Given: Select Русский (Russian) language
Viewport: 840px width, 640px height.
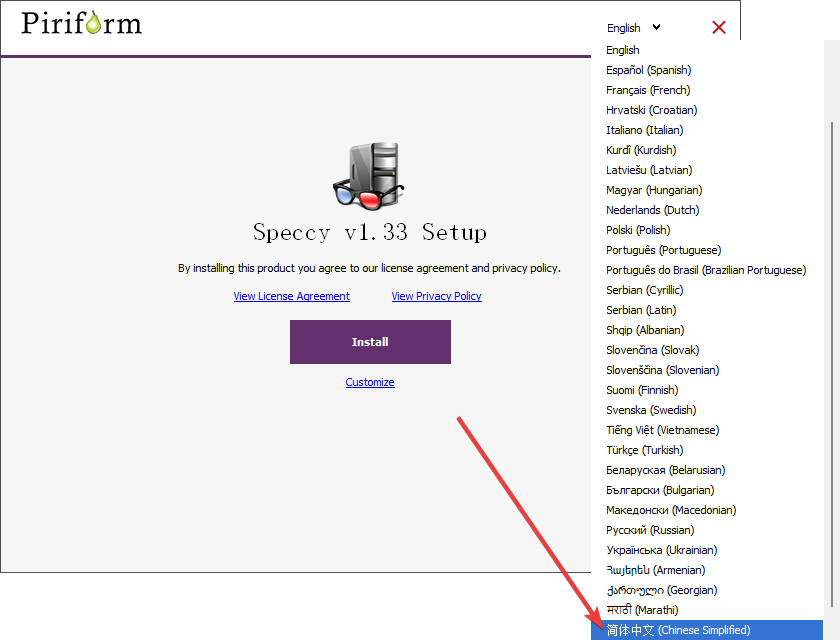Looking at the screenshot, I should tap(707, 530).
